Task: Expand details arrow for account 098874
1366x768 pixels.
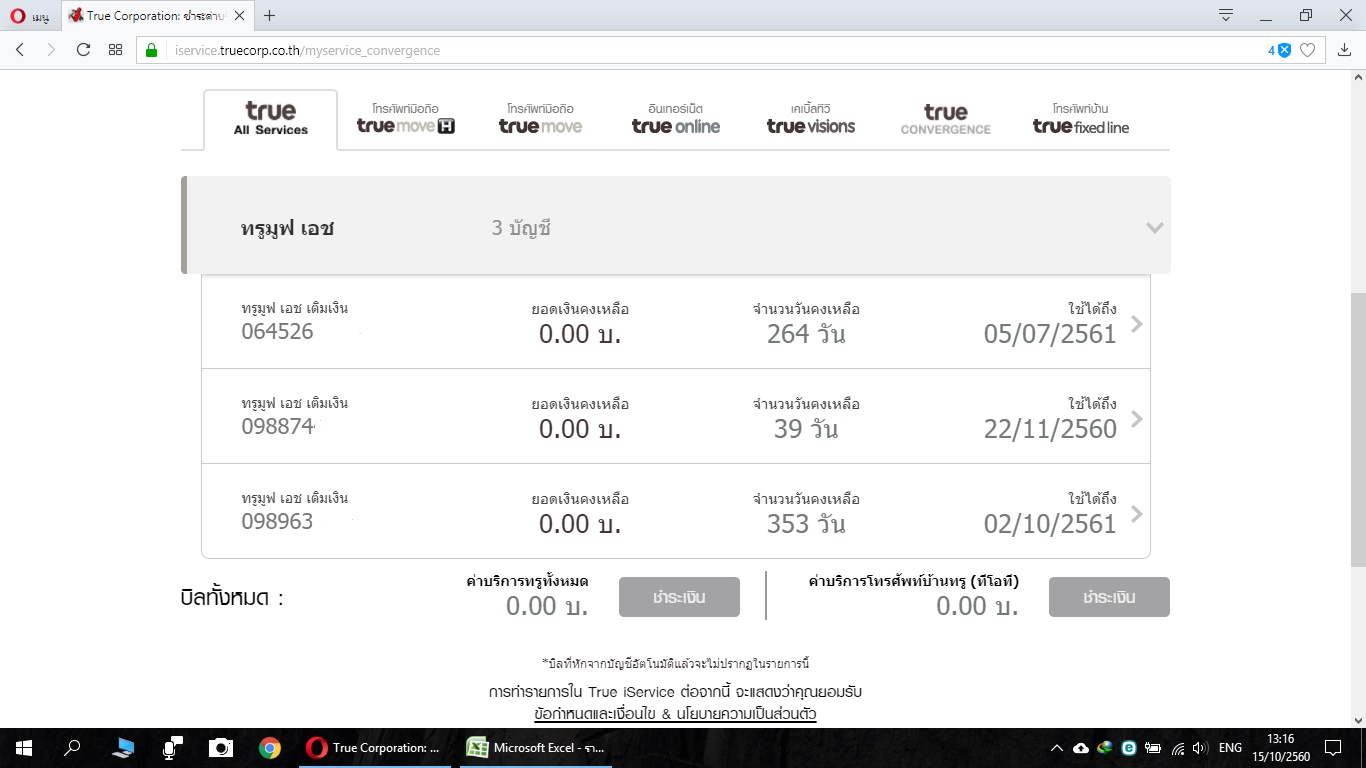Action: point(1136,419)
